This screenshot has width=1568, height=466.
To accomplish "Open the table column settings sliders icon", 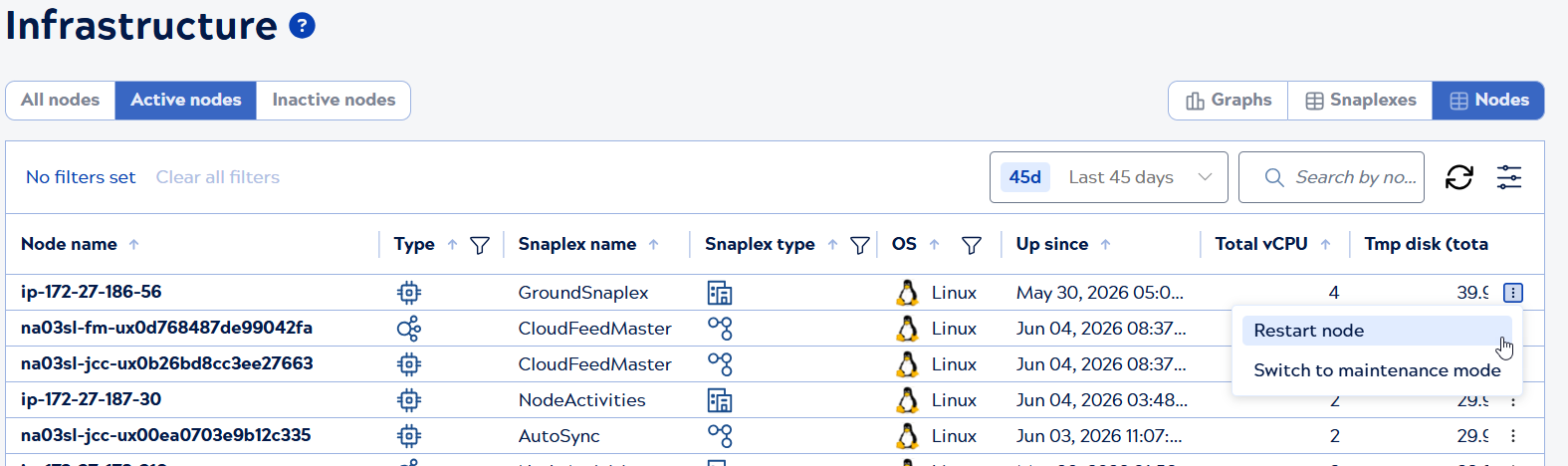I will pos(1509,177).
